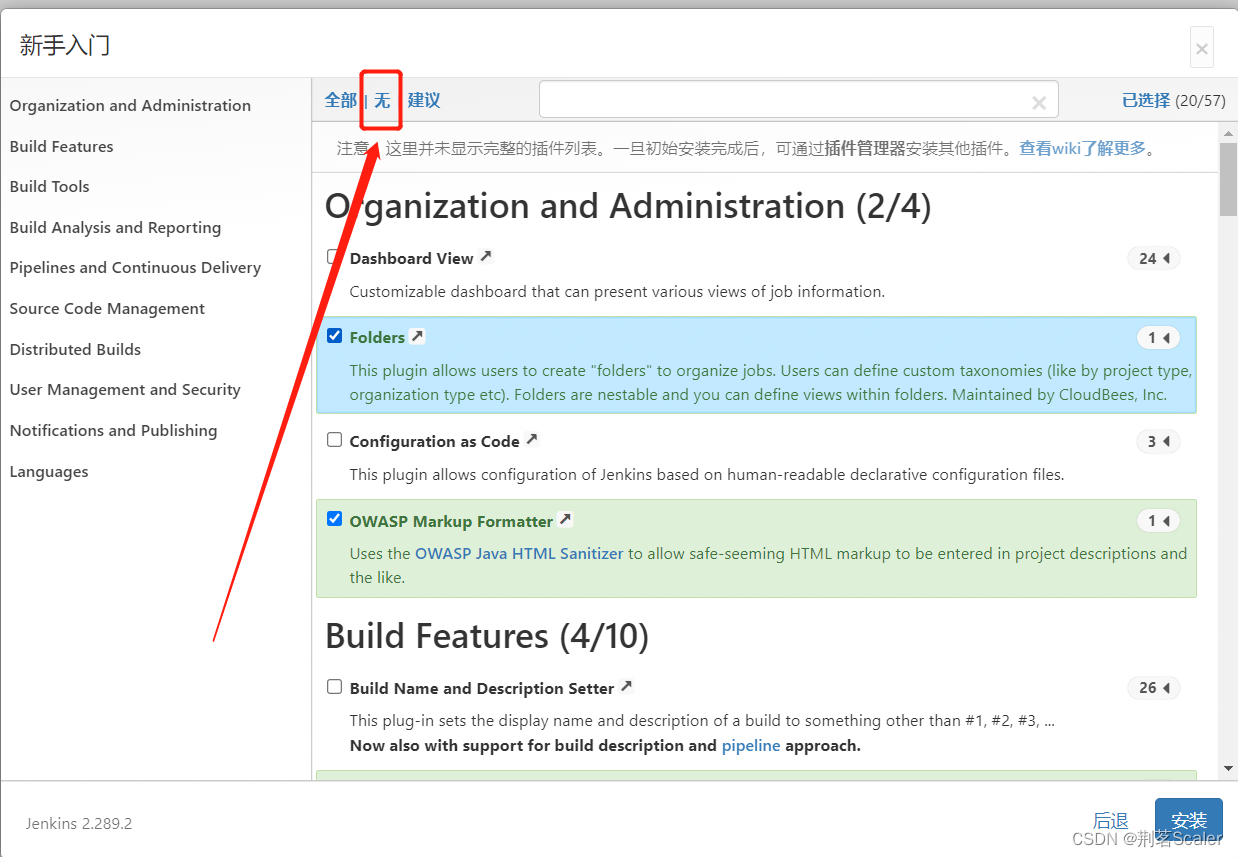1238x857 pixels.
Task: Go to Distributed Builds category
Action: point(75,350)
